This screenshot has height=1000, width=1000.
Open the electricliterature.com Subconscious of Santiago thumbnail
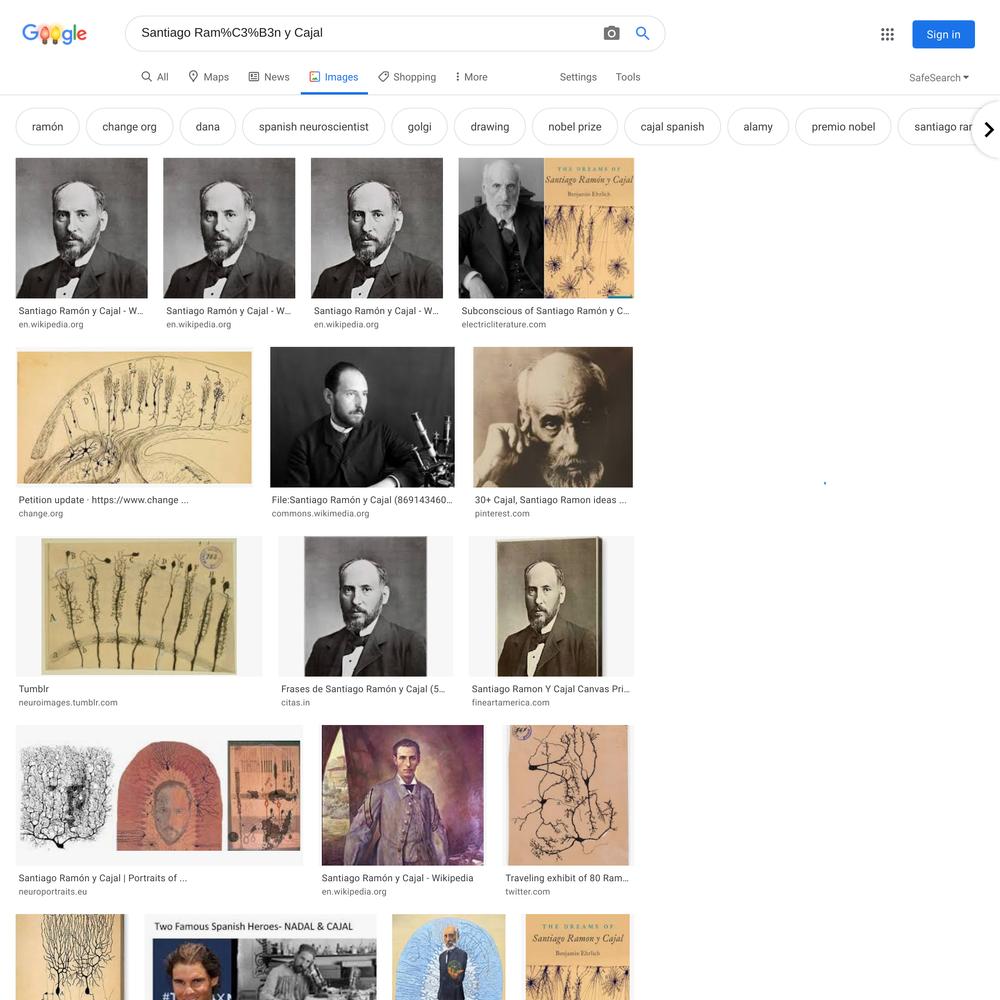click(x=546, y=228)
